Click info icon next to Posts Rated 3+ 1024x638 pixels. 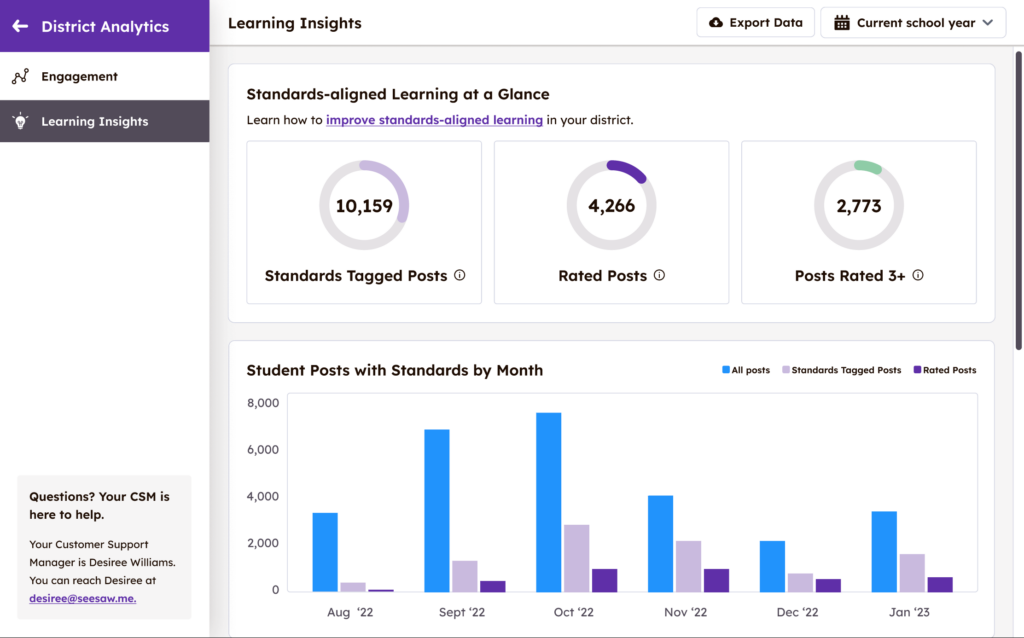918,275
